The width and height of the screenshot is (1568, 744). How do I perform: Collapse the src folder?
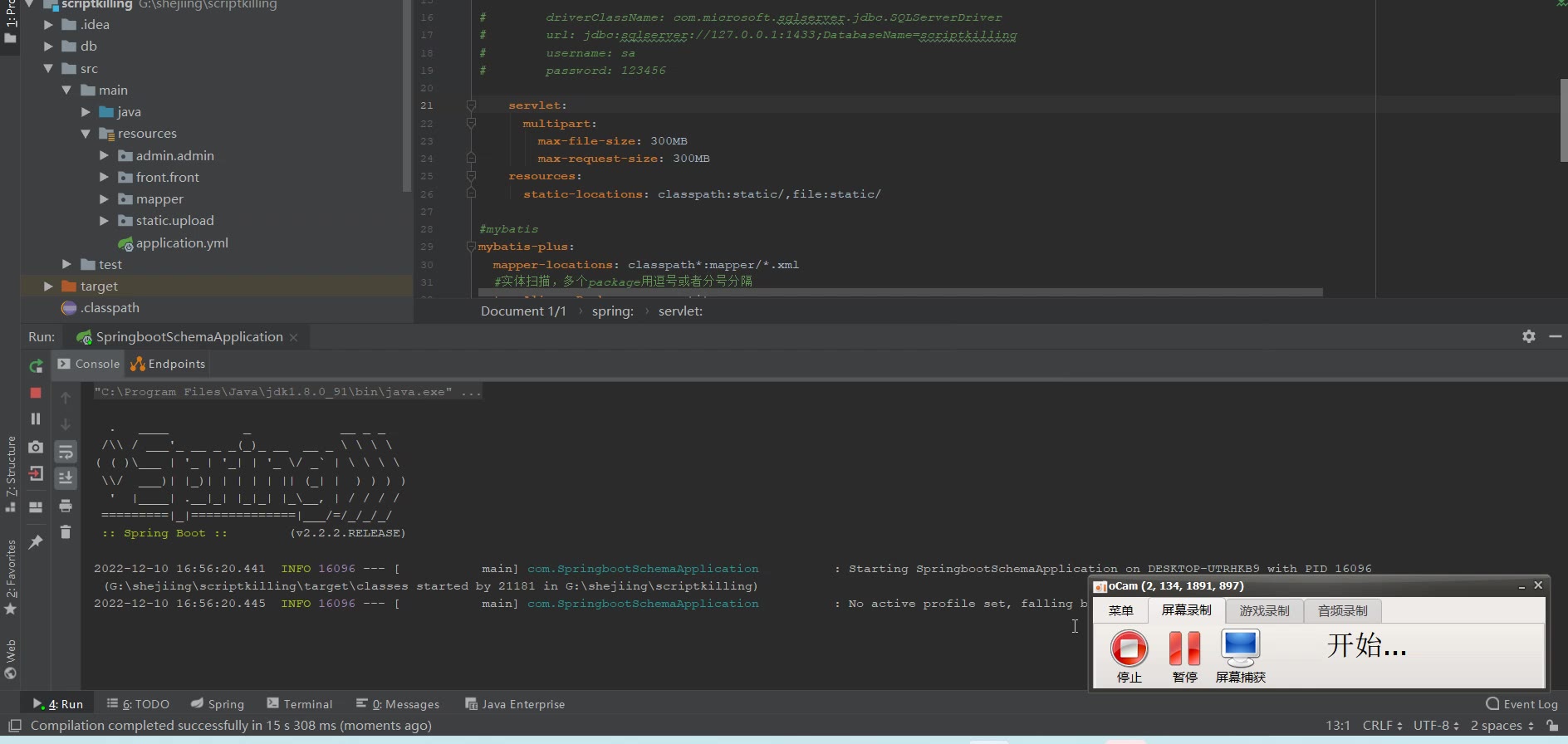point(48,68)
